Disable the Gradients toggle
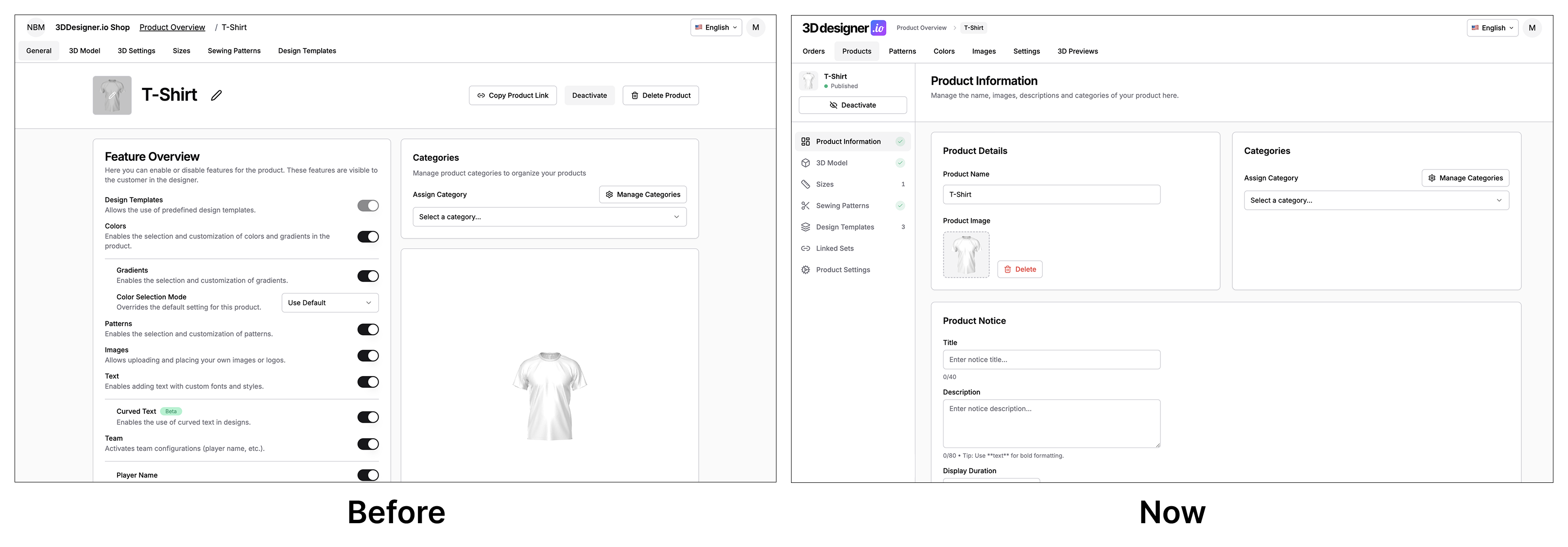Image resolution: width=1568 pixels, height=547 pixels. [368, 276]
